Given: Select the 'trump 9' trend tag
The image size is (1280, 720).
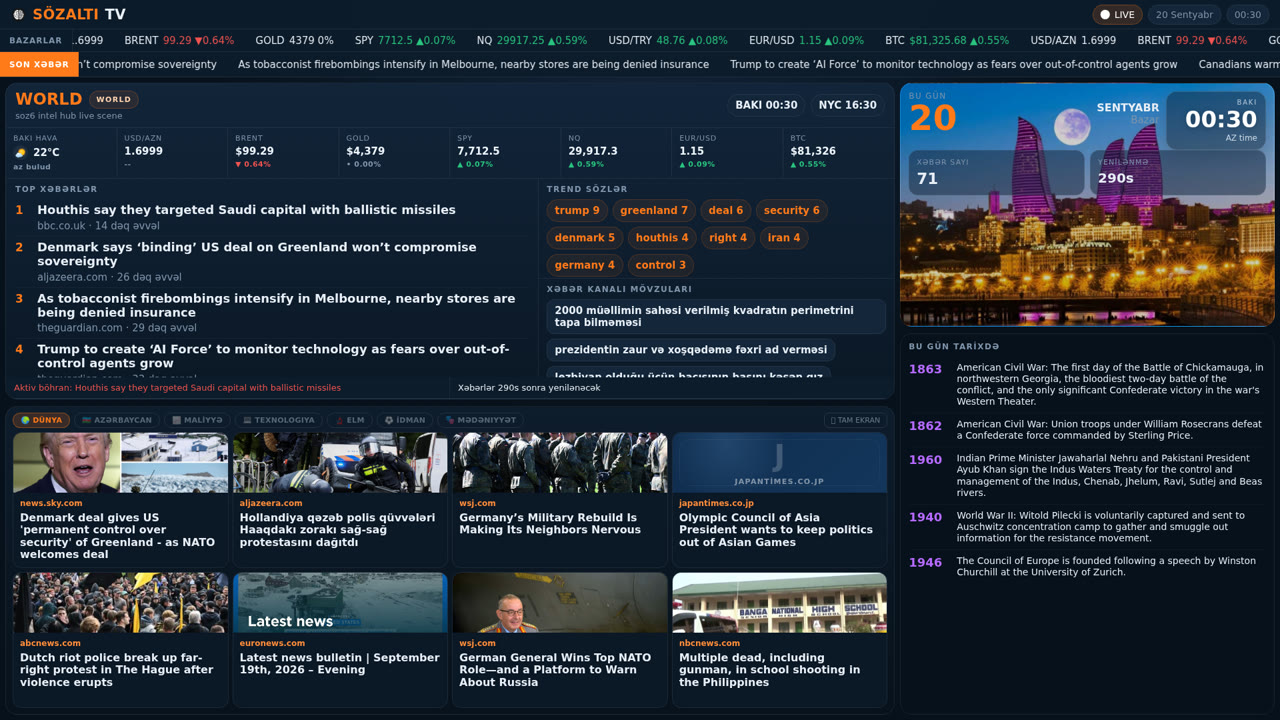Looking at the screenshot, I should 578,210.
